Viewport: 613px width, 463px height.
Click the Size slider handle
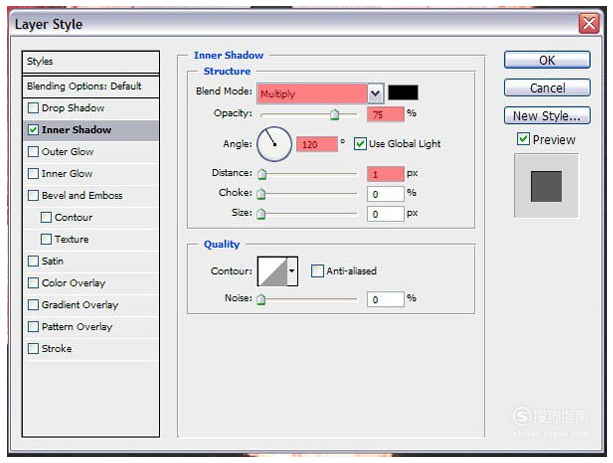261,214
